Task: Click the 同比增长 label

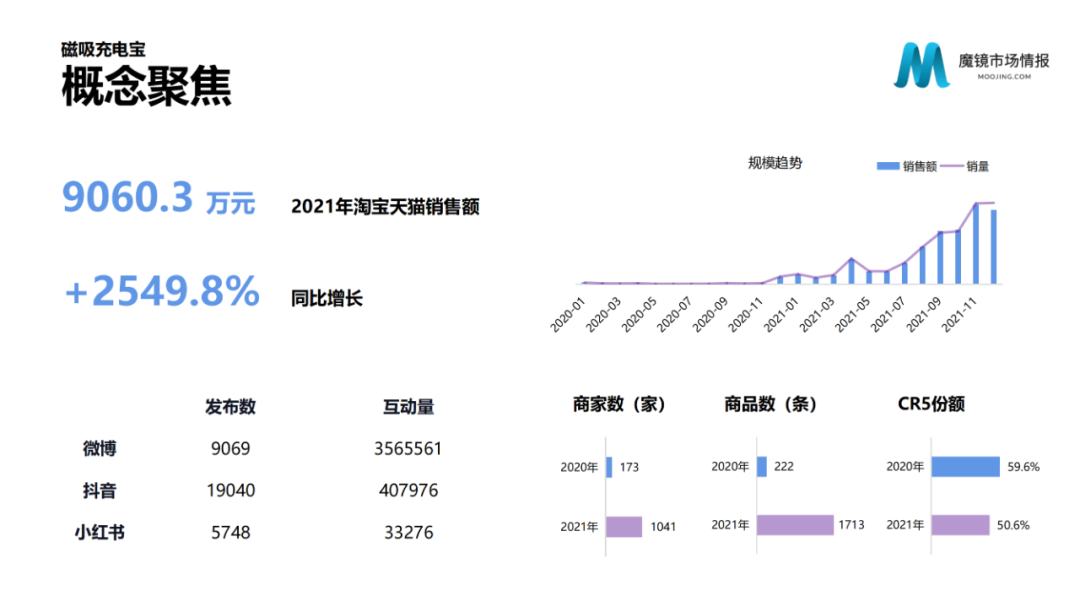Action: click(x=326, y=298)
